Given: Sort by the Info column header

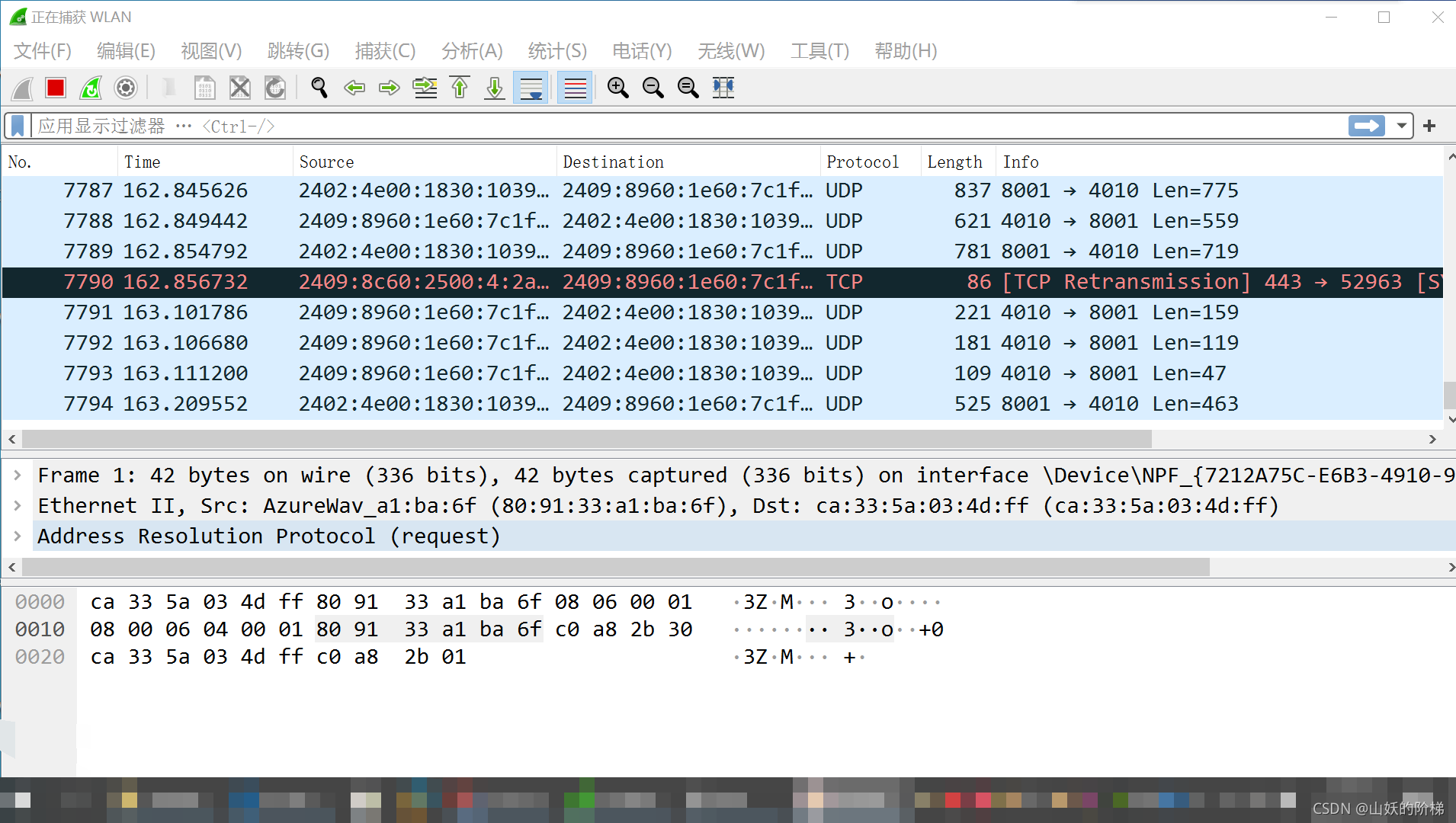Looking at the screenshot, I should 1219,162.
